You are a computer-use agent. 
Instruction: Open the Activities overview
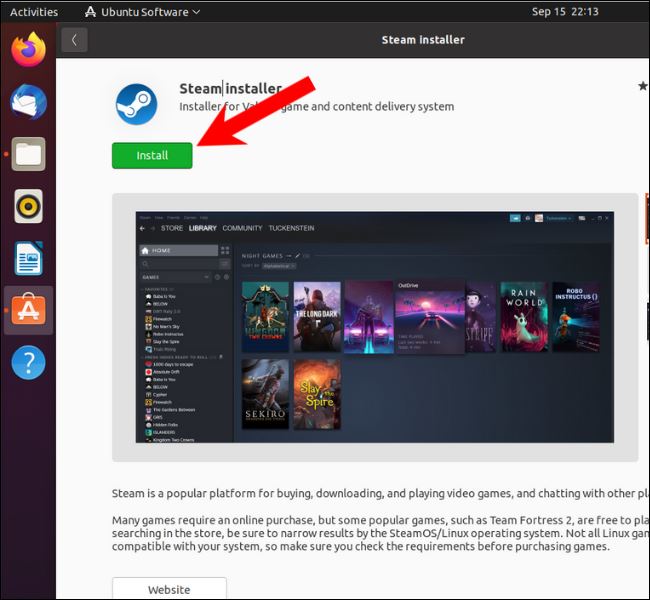click(x=34, y=12)
